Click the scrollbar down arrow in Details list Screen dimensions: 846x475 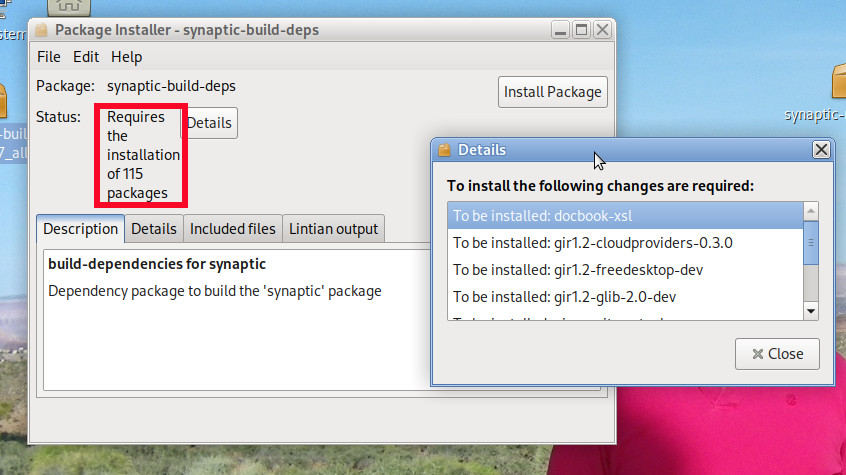[811, 311]
